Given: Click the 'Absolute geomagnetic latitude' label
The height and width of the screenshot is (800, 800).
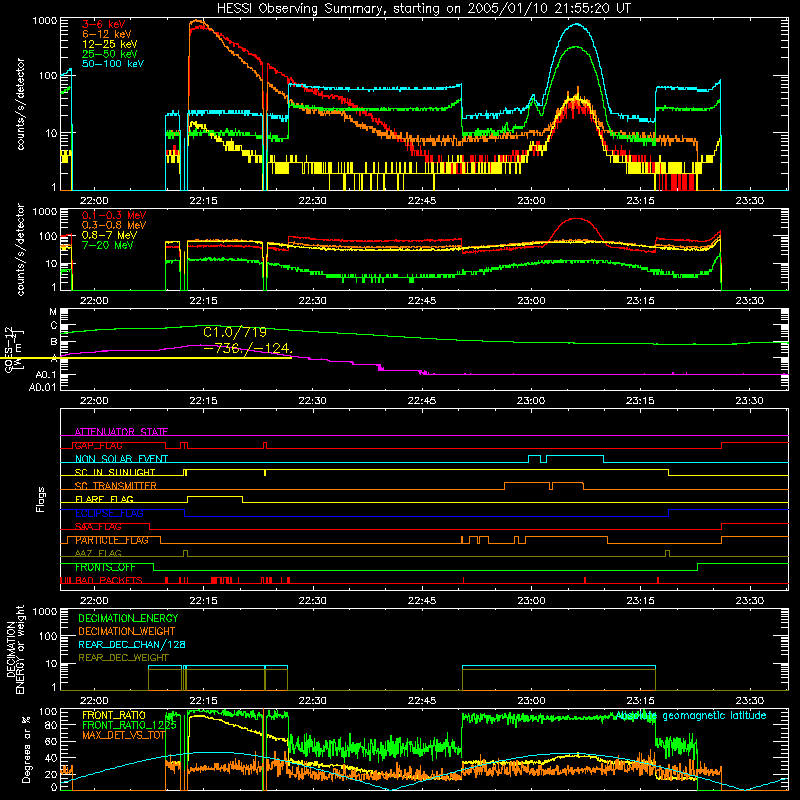Looking at the screenshot, I should (691, 715).
